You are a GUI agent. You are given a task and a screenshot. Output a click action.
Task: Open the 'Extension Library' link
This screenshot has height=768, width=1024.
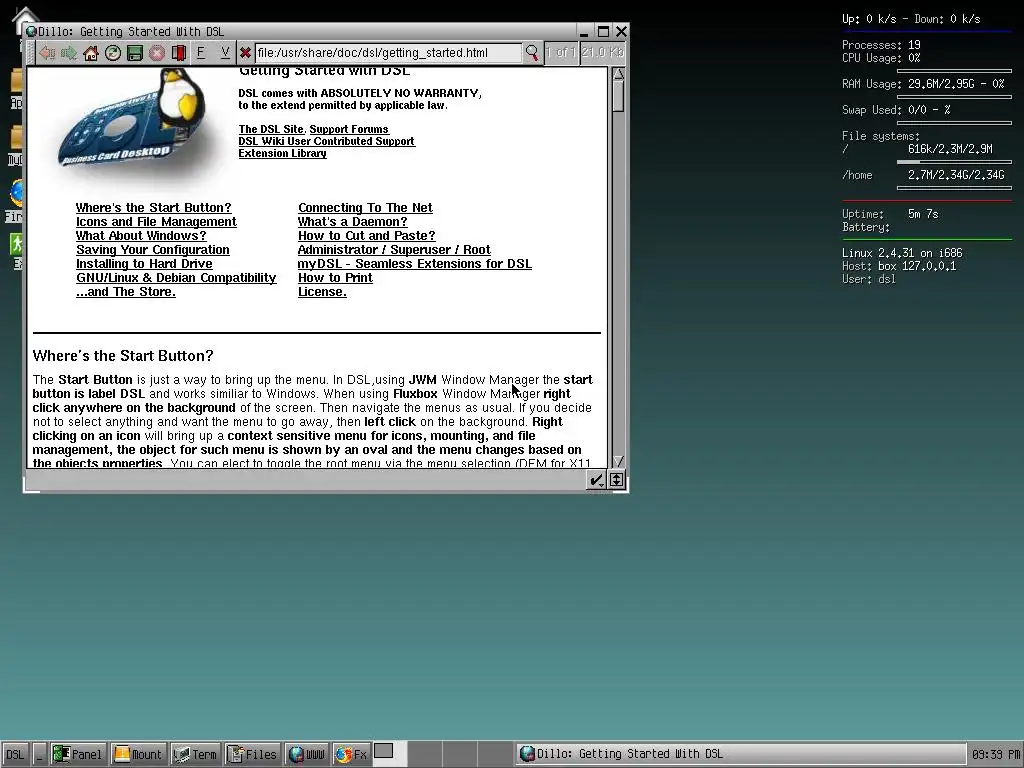click(282, 153)
